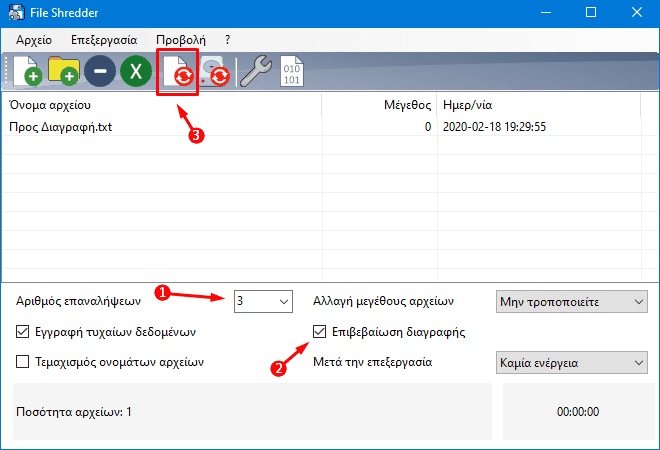Click the add folder toolbar icon

tap(64, 71)
